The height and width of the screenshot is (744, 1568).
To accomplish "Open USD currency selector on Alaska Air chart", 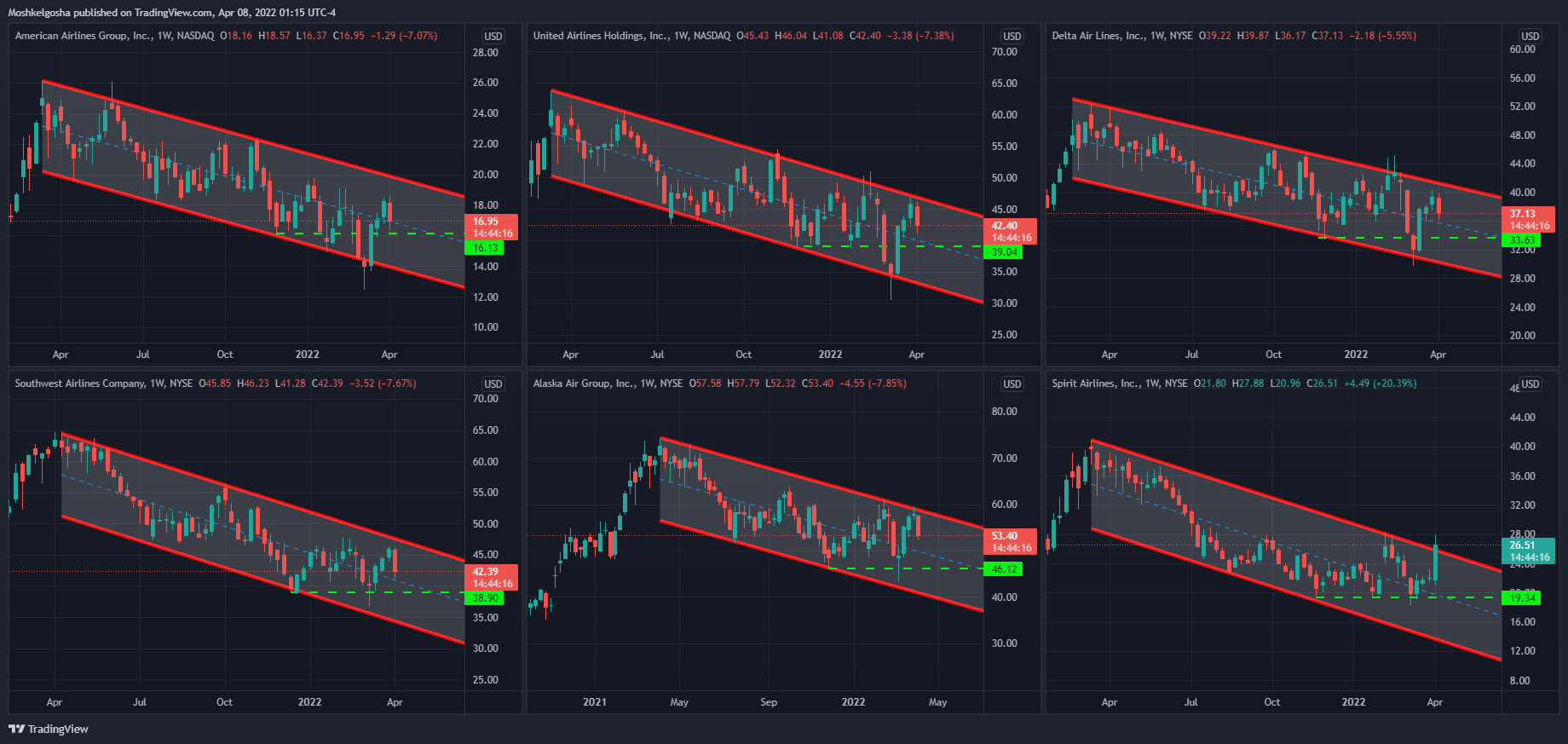I will tap(1012, 384).
